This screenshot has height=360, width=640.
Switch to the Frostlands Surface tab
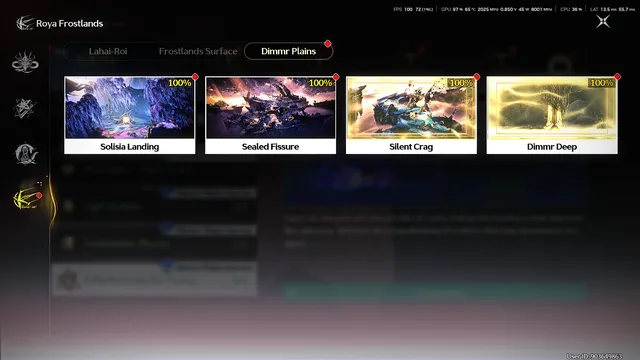pos(198,51)
